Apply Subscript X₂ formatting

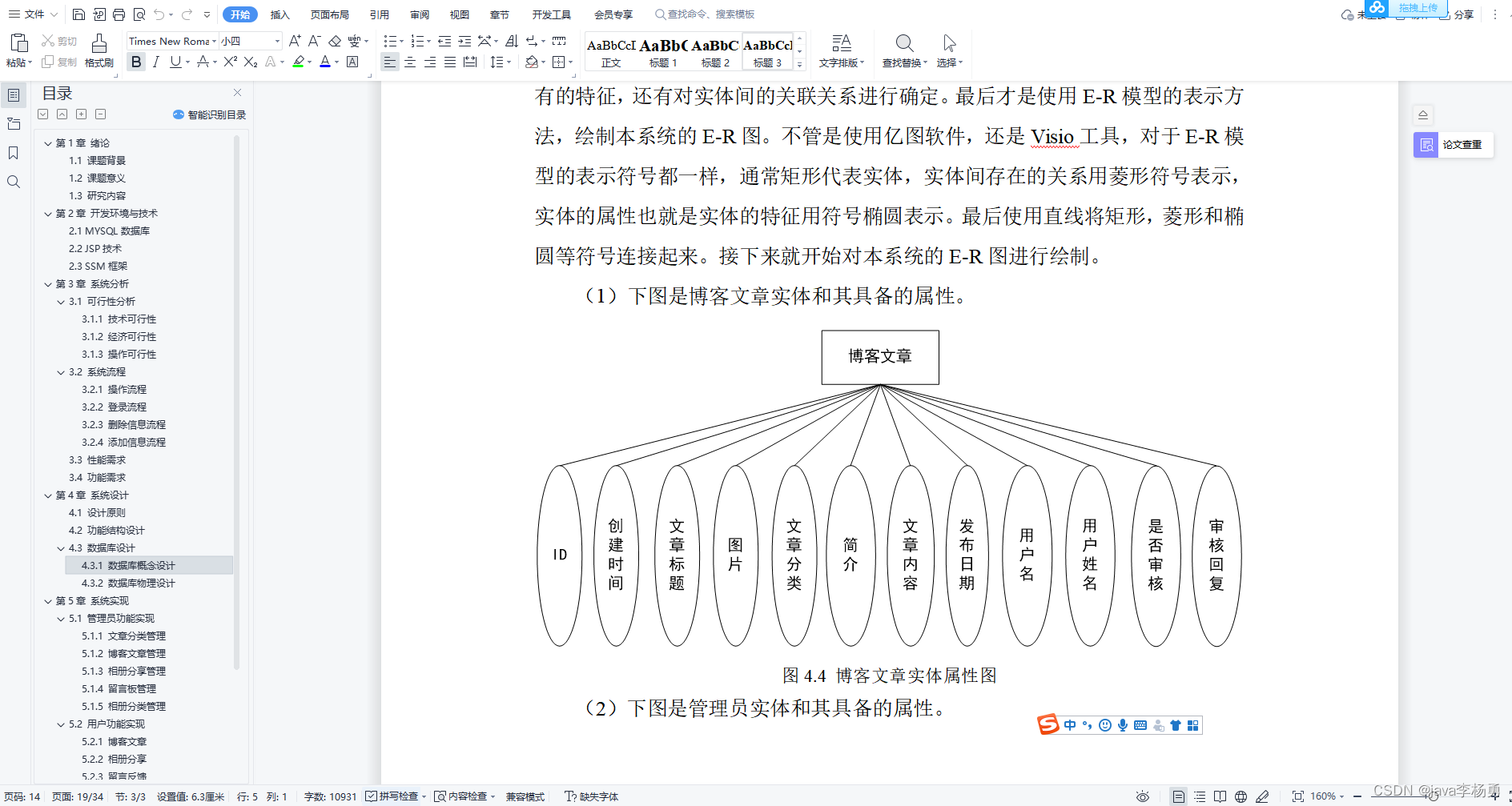[251, 62]
